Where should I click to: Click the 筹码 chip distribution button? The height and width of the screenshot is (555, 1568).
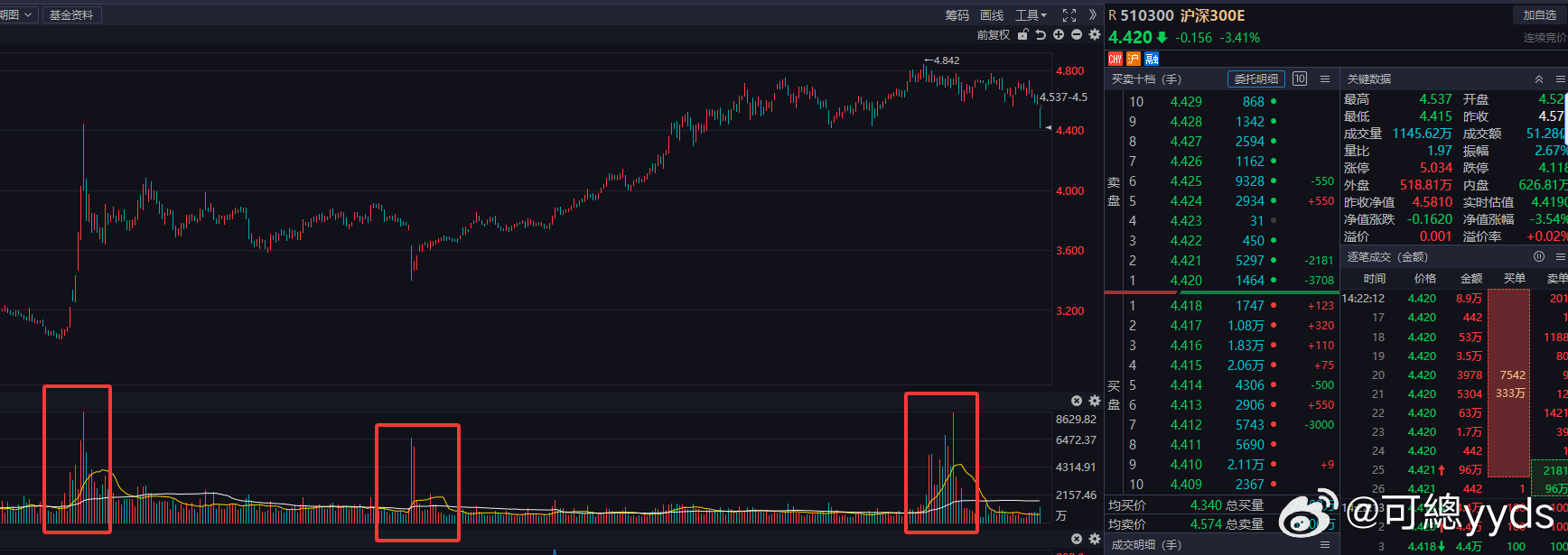click(x=957, y=15)
